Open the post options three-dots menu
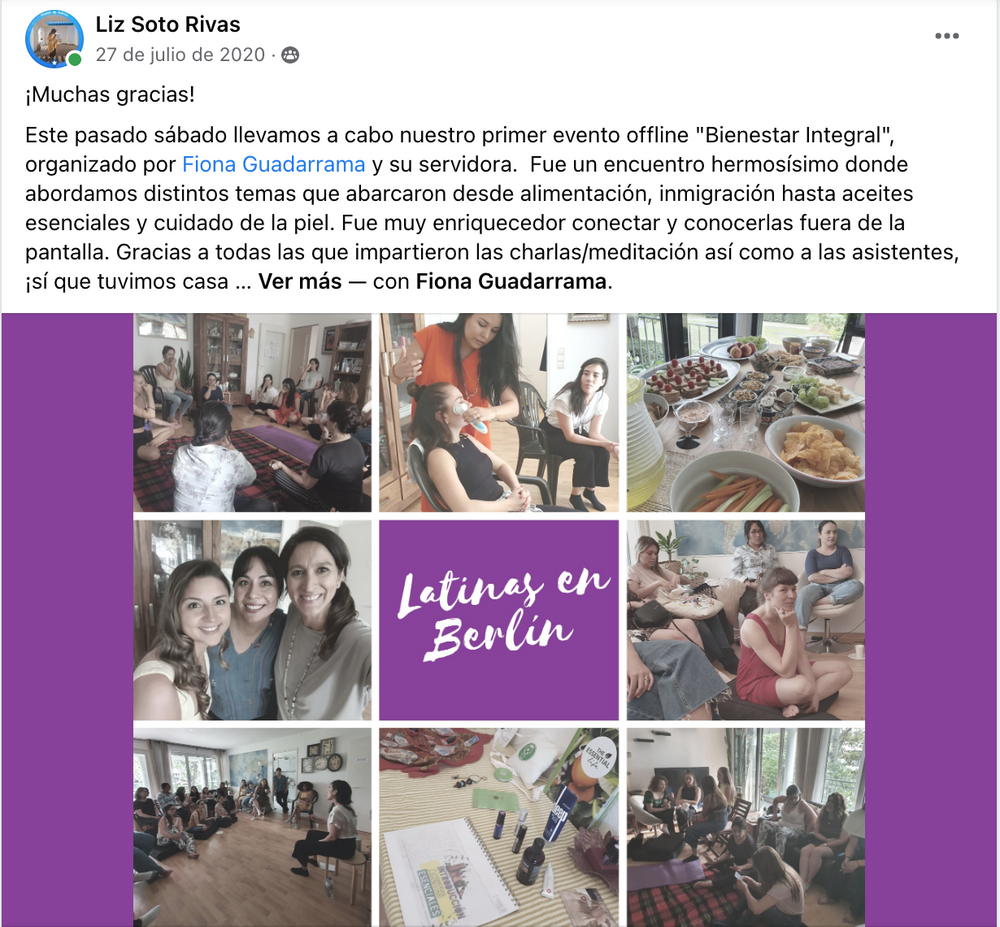The height and width of the screenshot is (927, 1000). [x=946, y=36]
